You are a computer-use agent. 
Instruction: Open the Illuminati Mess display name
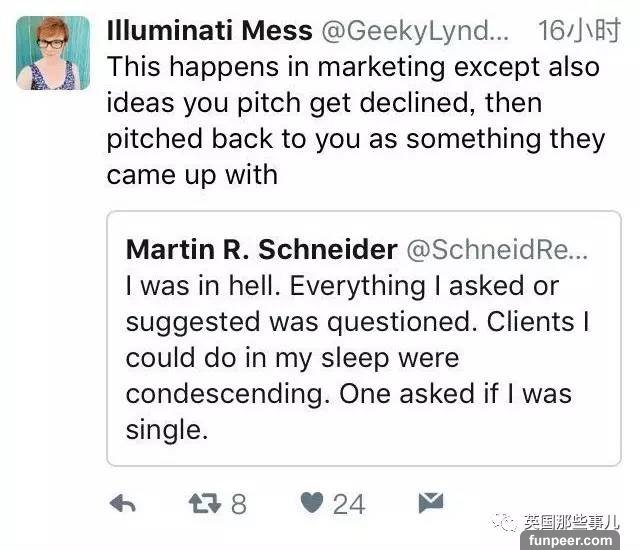pyautogui.click(x=209, y=31)
